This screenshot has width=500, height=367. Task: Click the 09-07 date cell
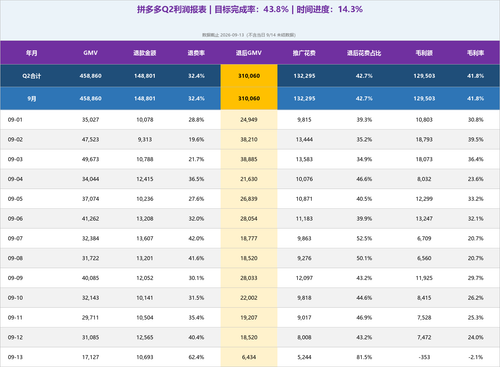[x=15, y=238]
